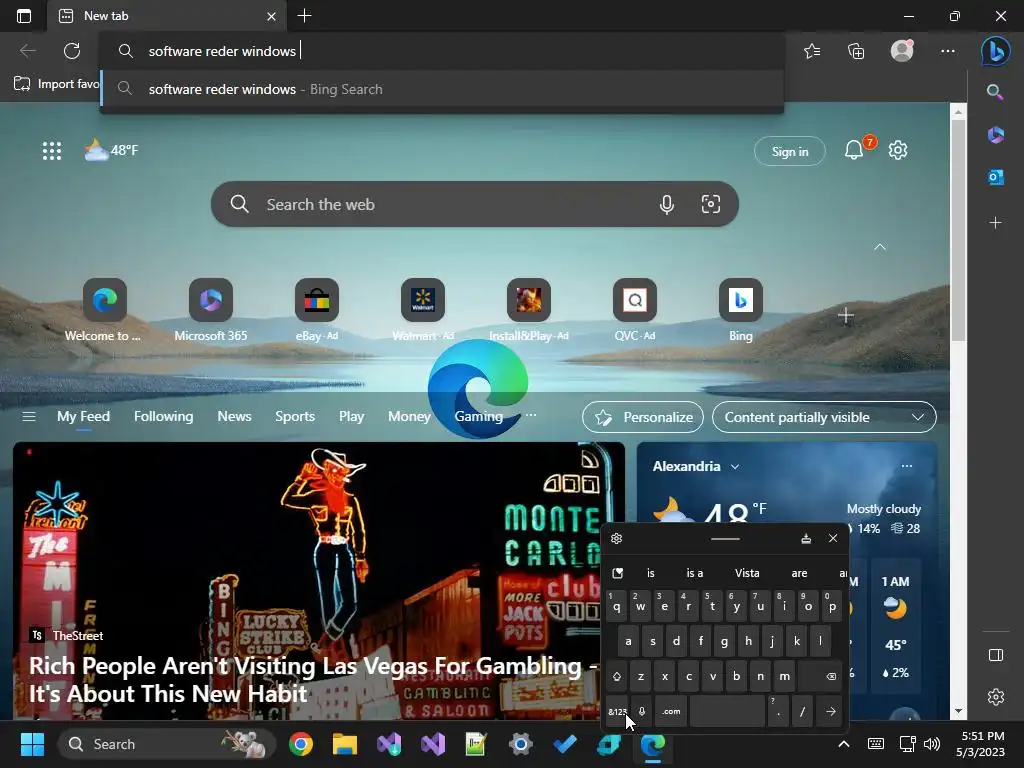This screenshot has height=768, width=1024.
Task: Open a new tab with plus button
Action: point(304,16)
